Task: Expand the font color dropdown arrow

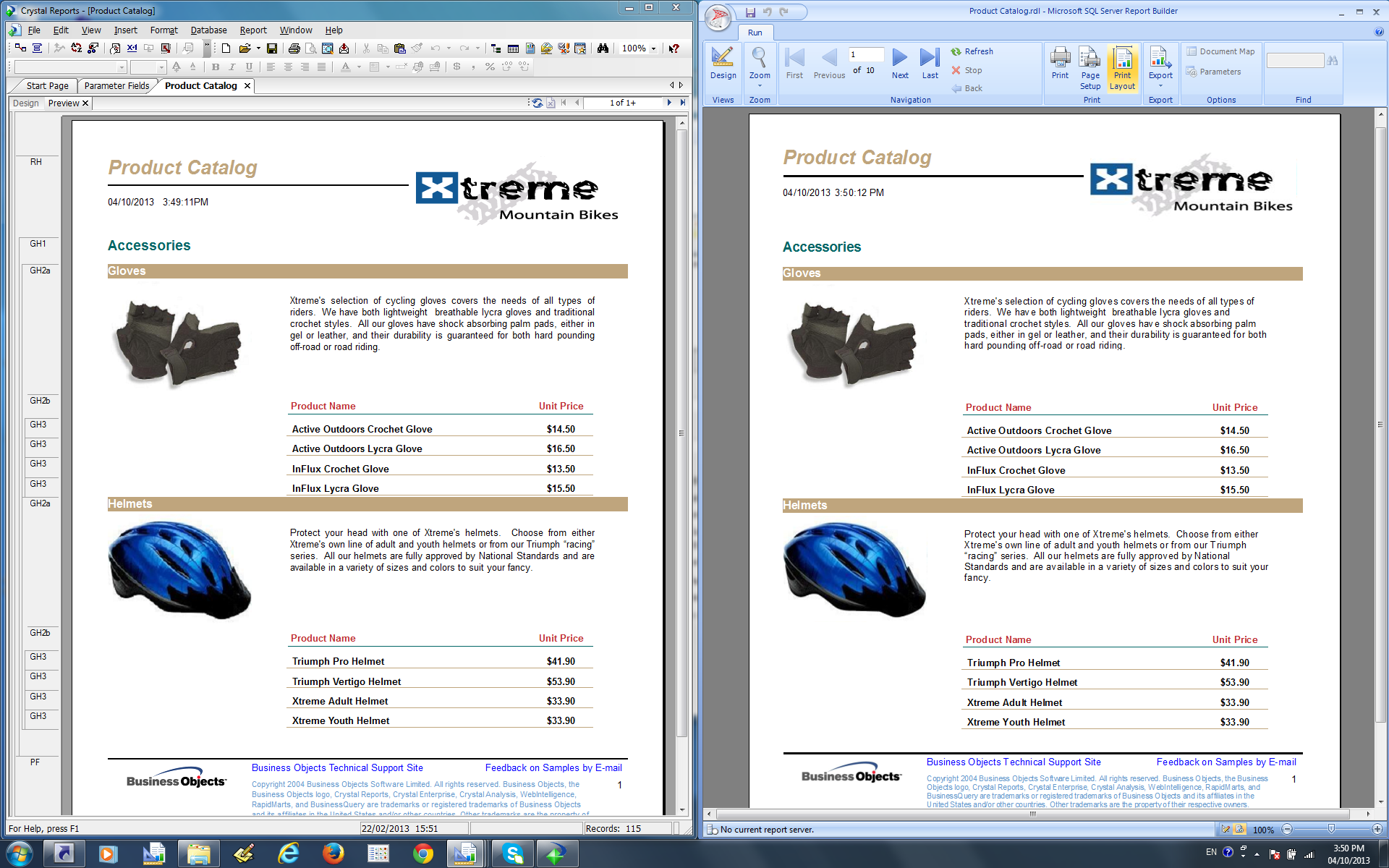Action: click(359, 67)
